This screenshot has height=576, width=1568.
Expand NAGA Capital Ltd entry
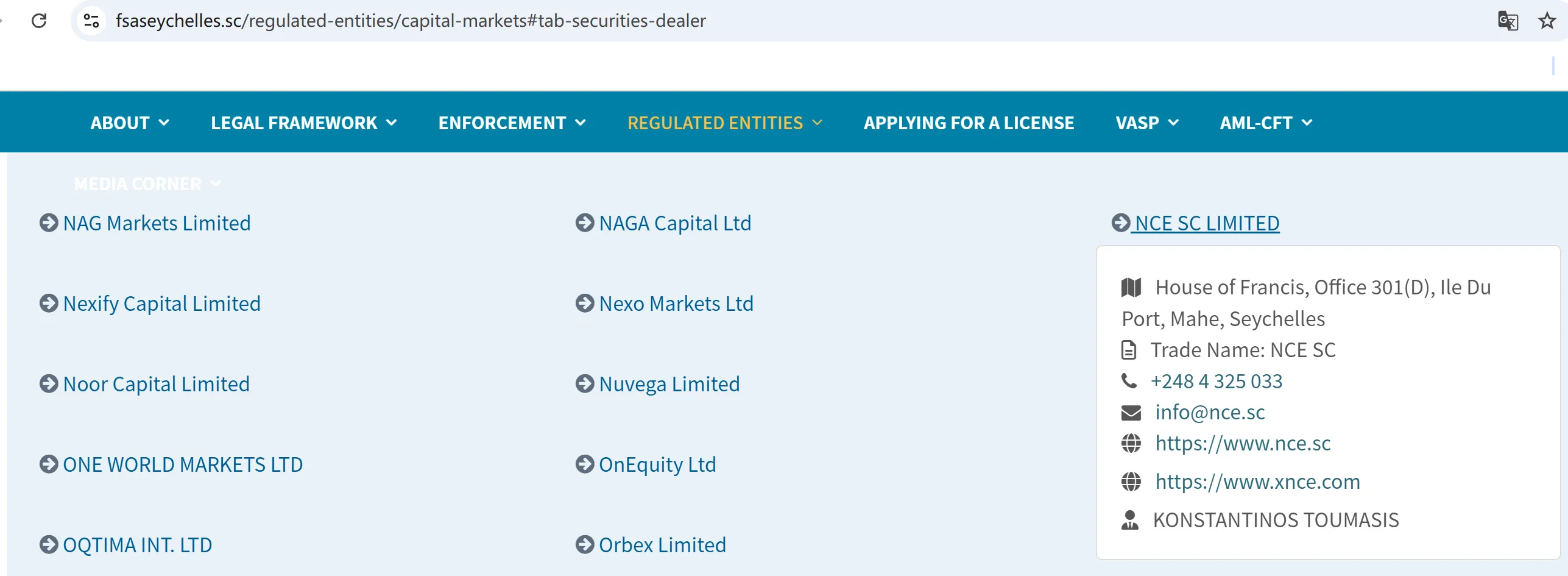pos(675,224)
